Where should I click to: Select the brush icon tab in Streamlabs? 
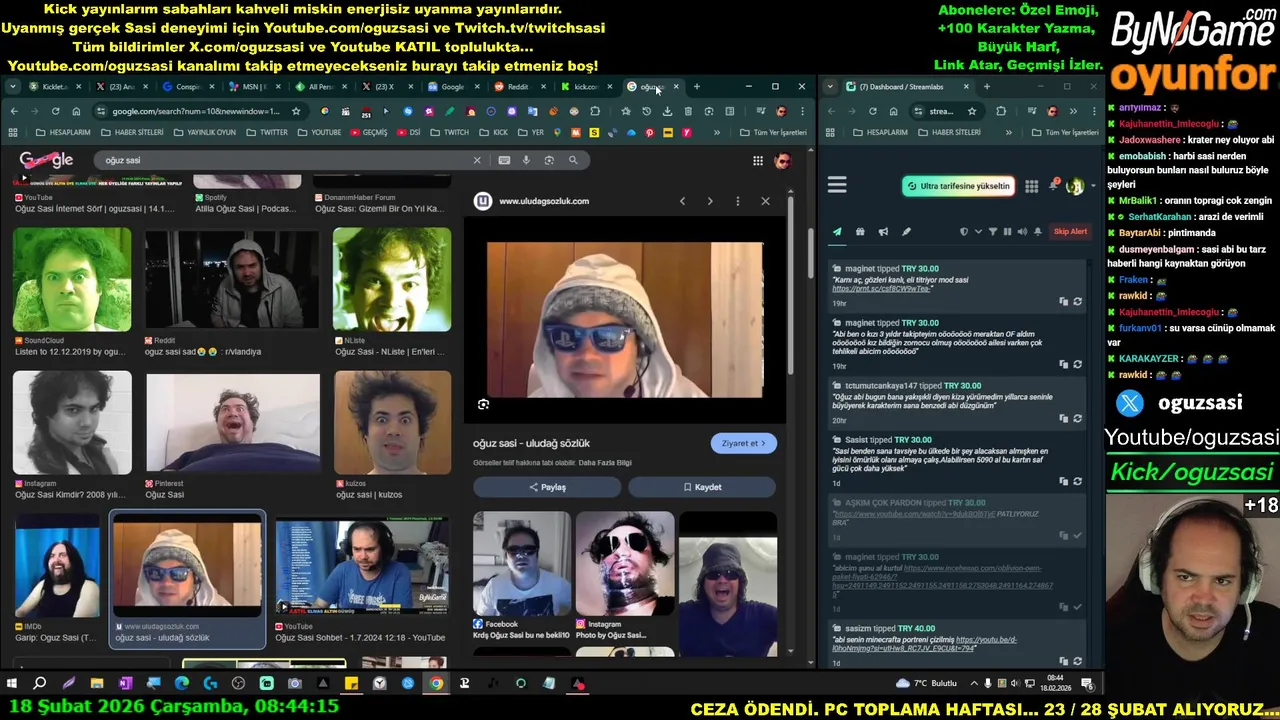(x=906, y=232)
